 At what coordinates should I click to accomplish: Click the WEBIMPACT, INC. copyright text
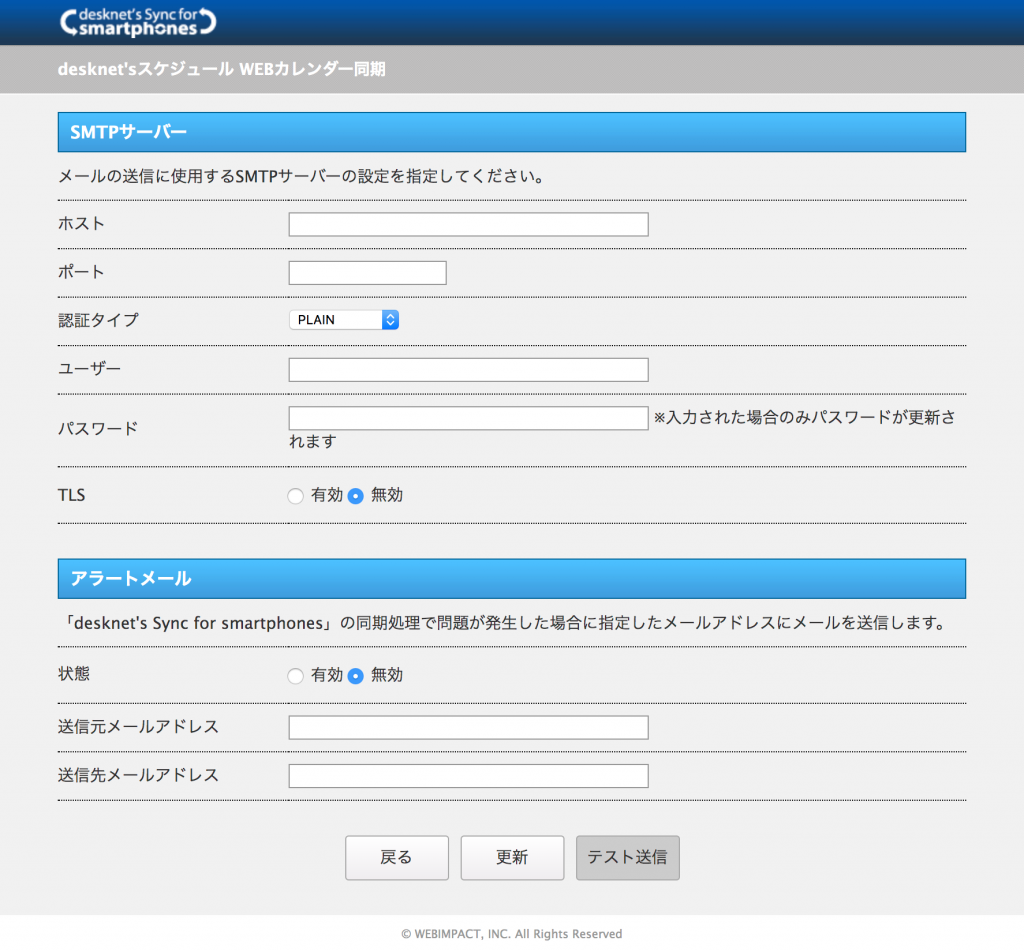512,934
